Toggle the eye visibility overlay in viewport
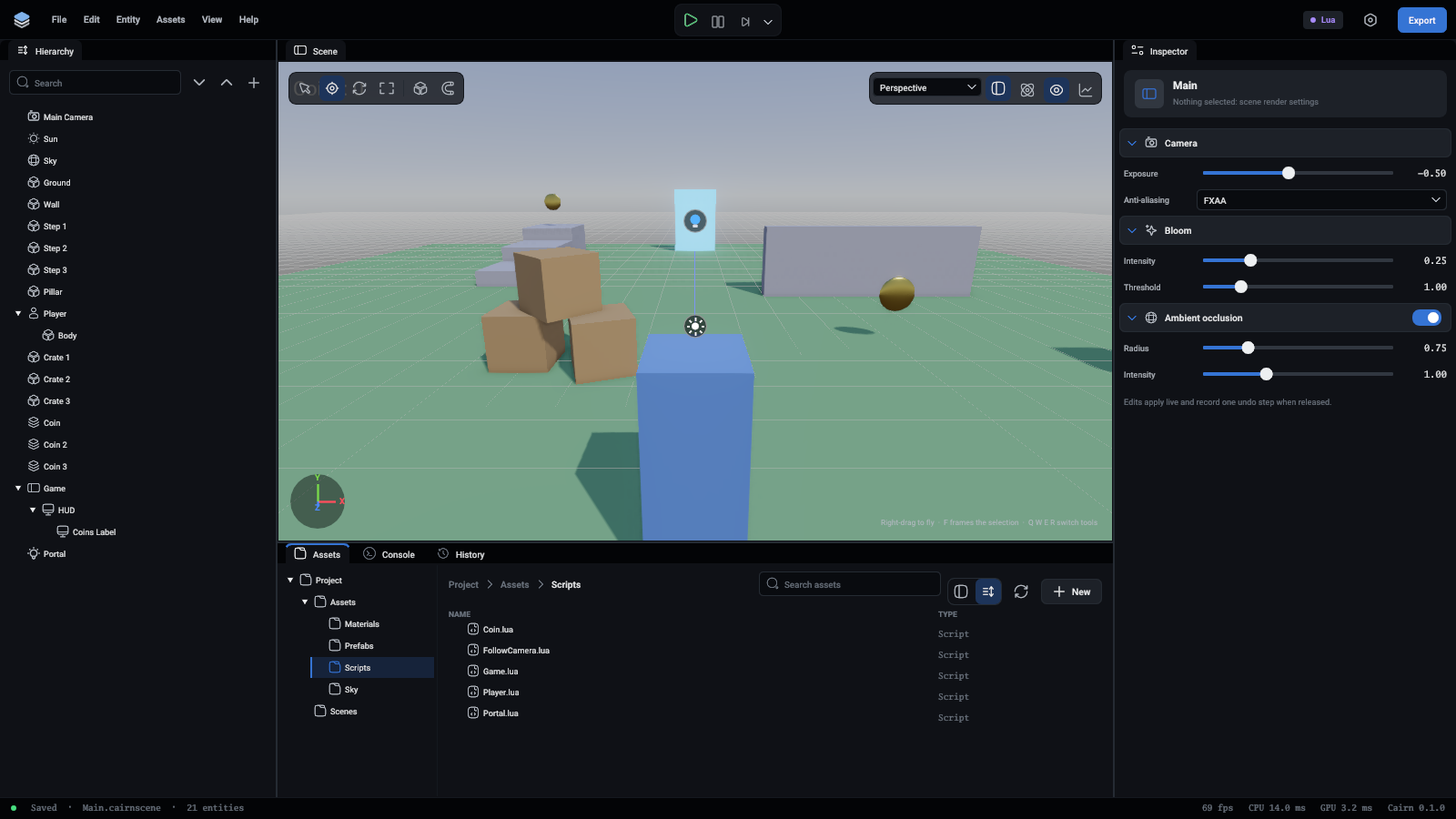Image resolution: width=1456 pixels, height=819 pixels. coord(1057,89)
